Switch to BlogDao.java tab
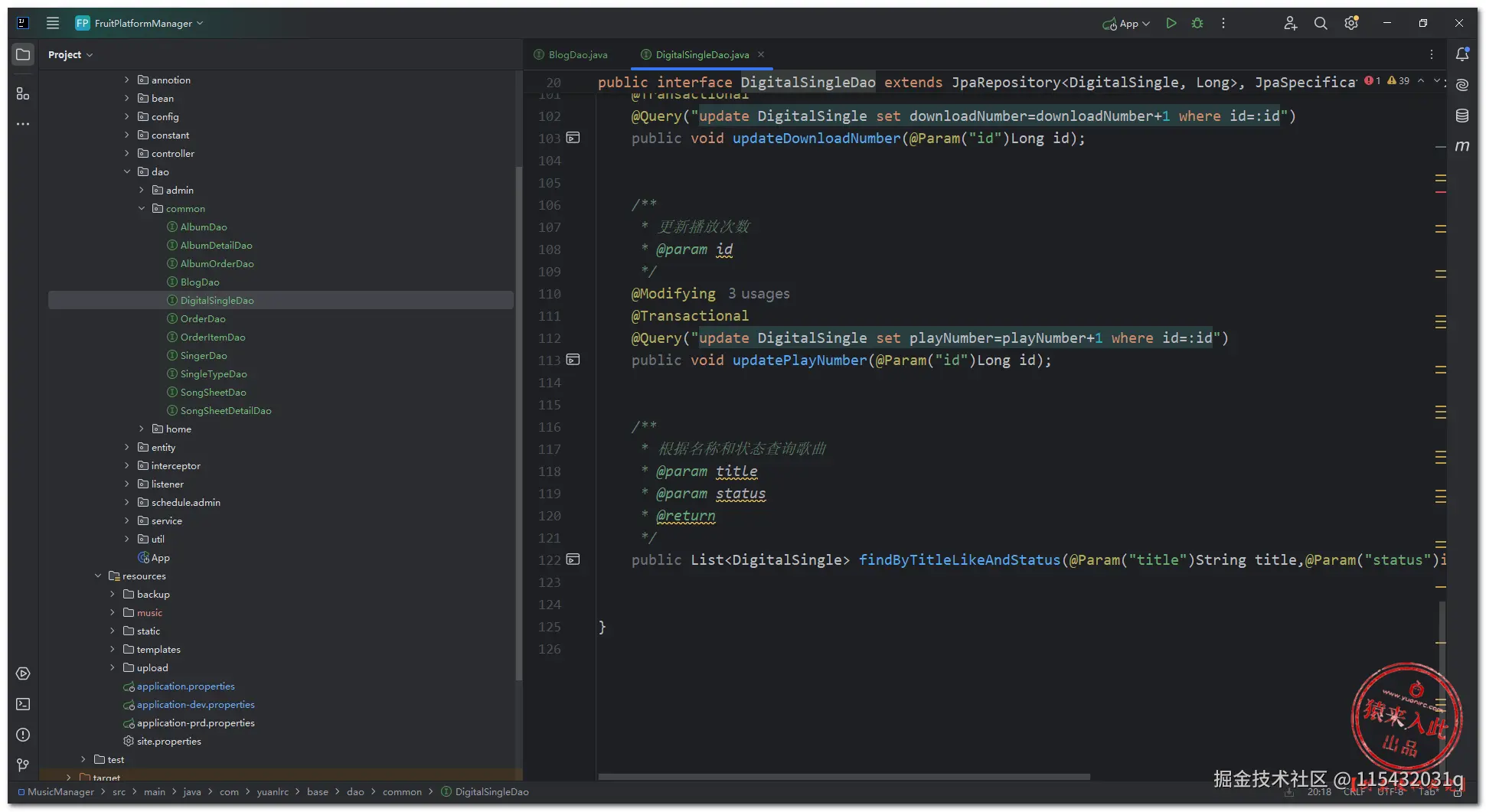This screenshot has width=1486, height=812. point(570,54)
